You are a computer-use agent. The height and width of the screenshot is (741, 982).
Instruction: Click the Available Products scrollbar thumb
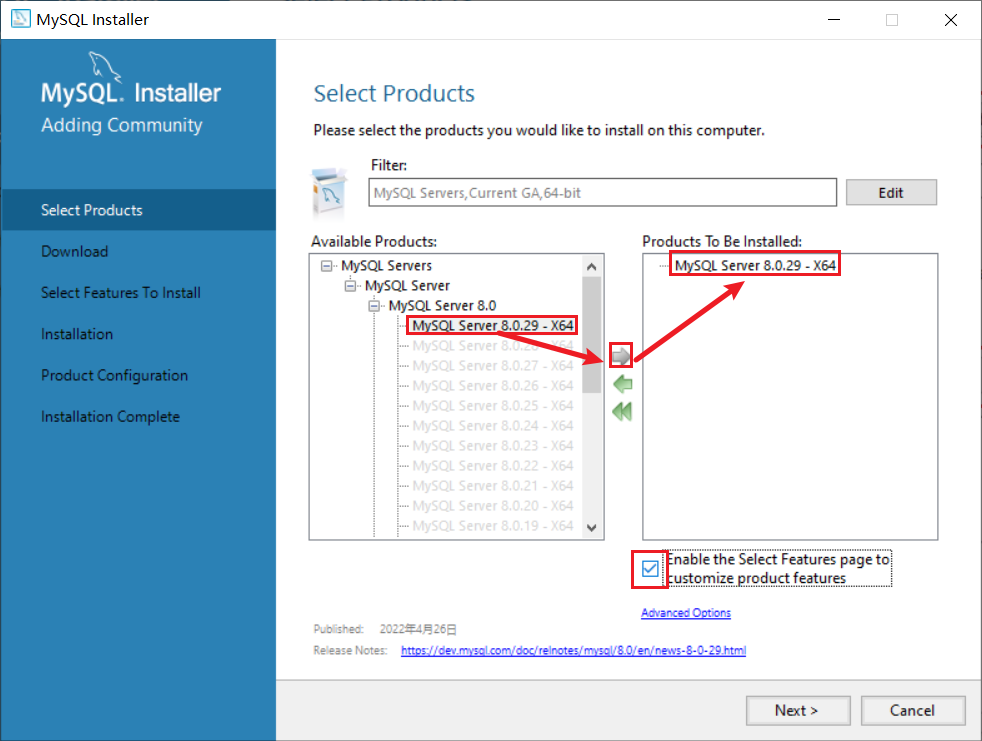[591, 334]
